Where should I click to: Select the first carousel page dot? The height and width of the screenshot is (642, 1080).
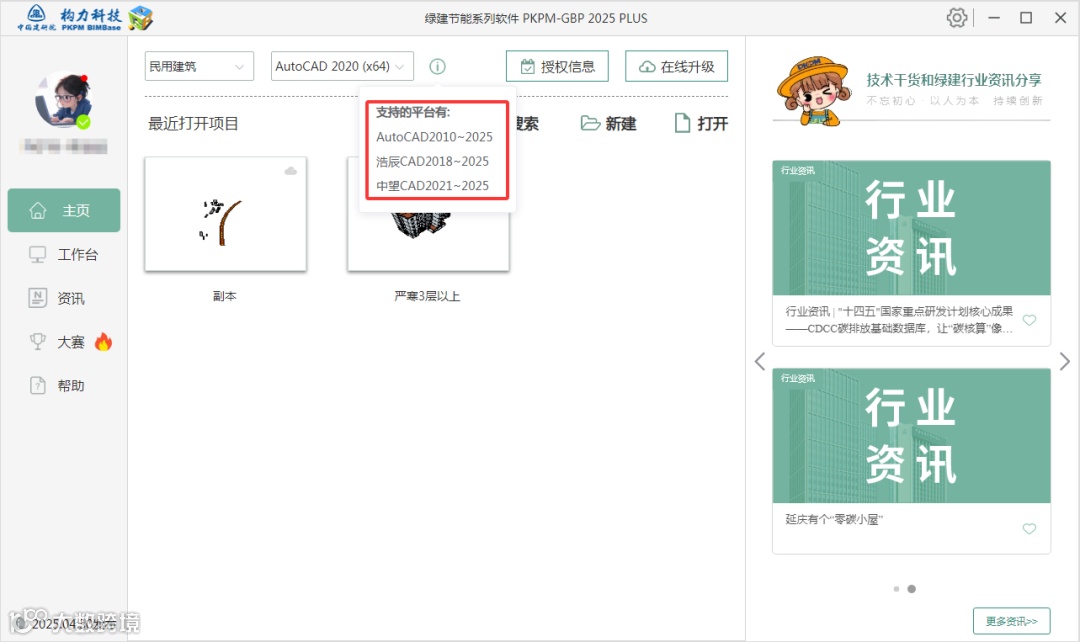tap(896, 589)
